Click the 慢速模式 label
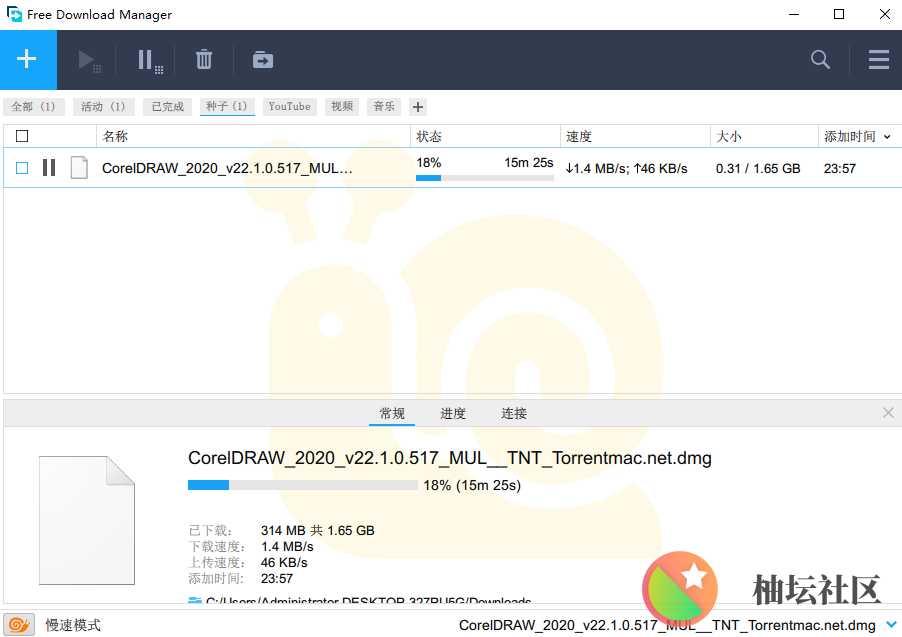 72,625
